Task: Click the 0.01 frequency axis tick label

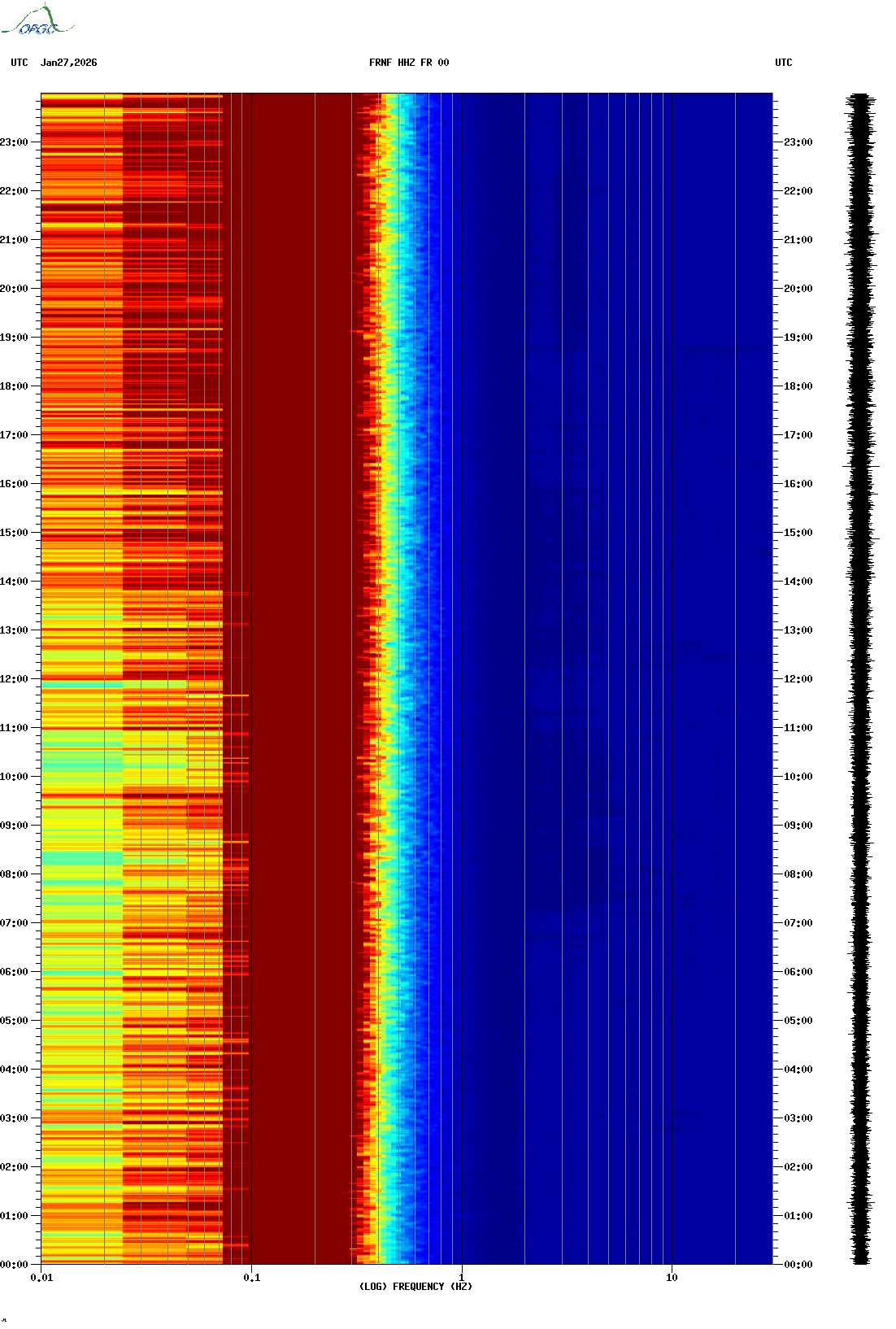Action: click(x=41, y=1277)
